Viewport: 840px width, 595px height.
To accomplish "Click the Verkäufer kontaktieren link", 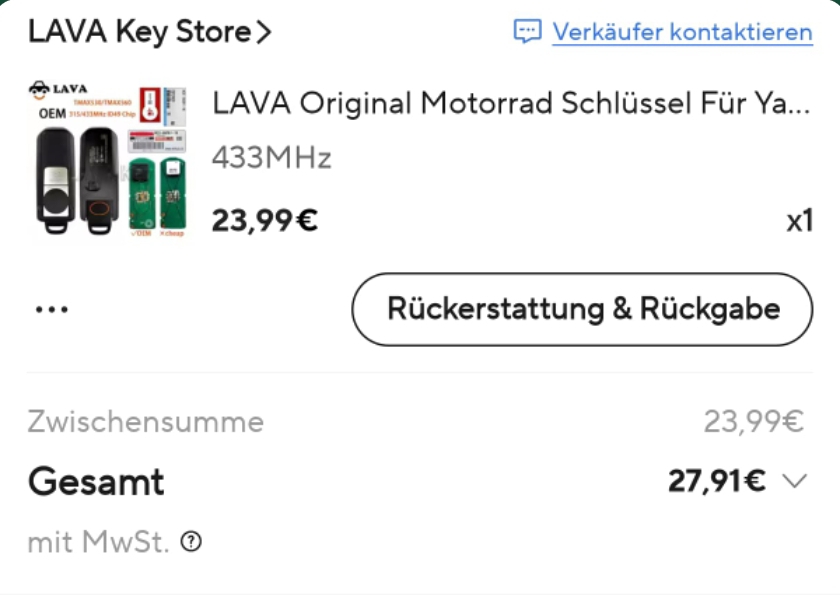I will (x=682, y=32).
